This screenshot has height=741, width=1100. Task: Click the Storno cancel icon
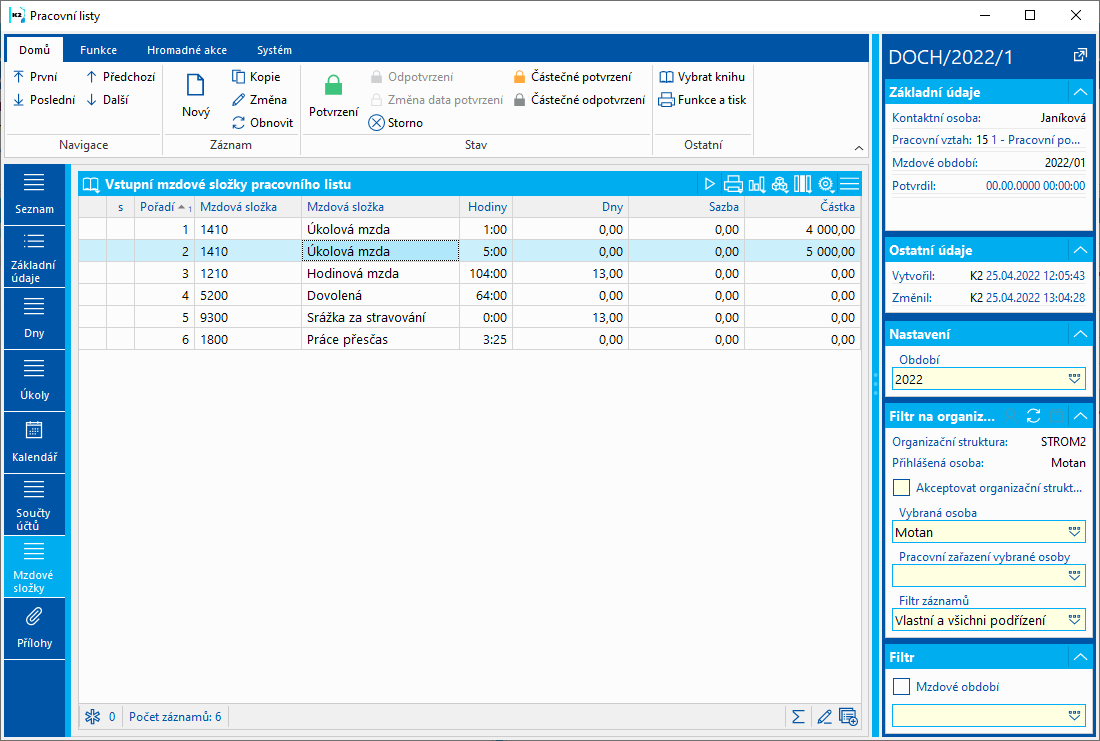pyautogui.click(x=376, y=123)
